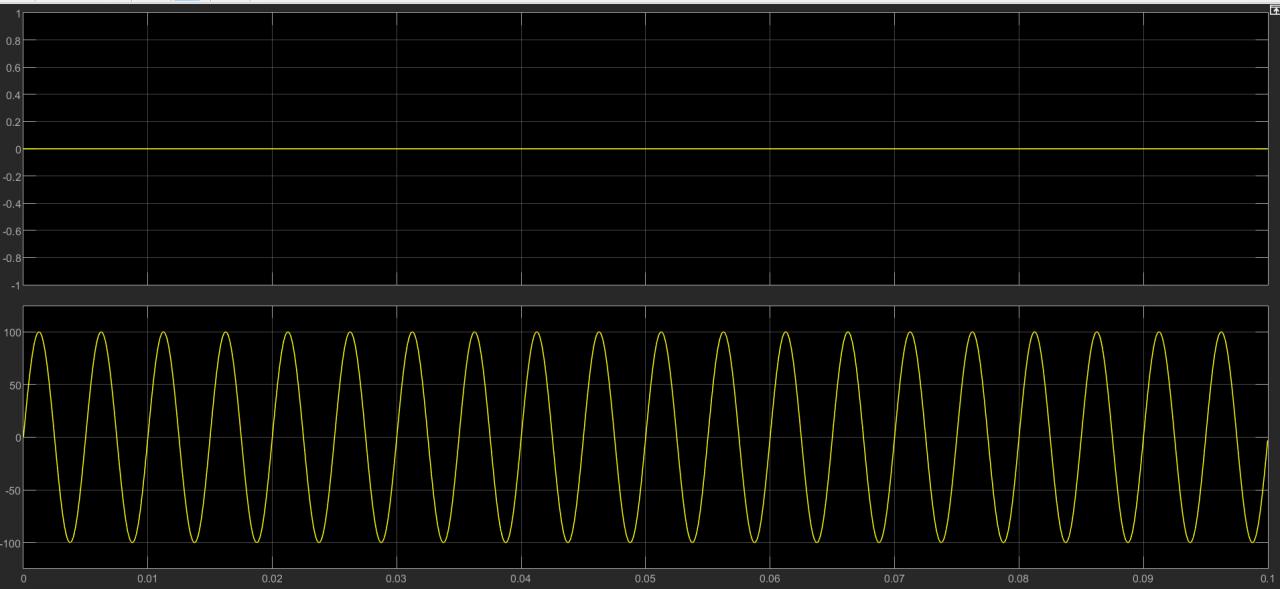Screen dimensions: 1280x589
Task: Click the 0.4 tick label on upper axis
Action: (x=13, y=95)
